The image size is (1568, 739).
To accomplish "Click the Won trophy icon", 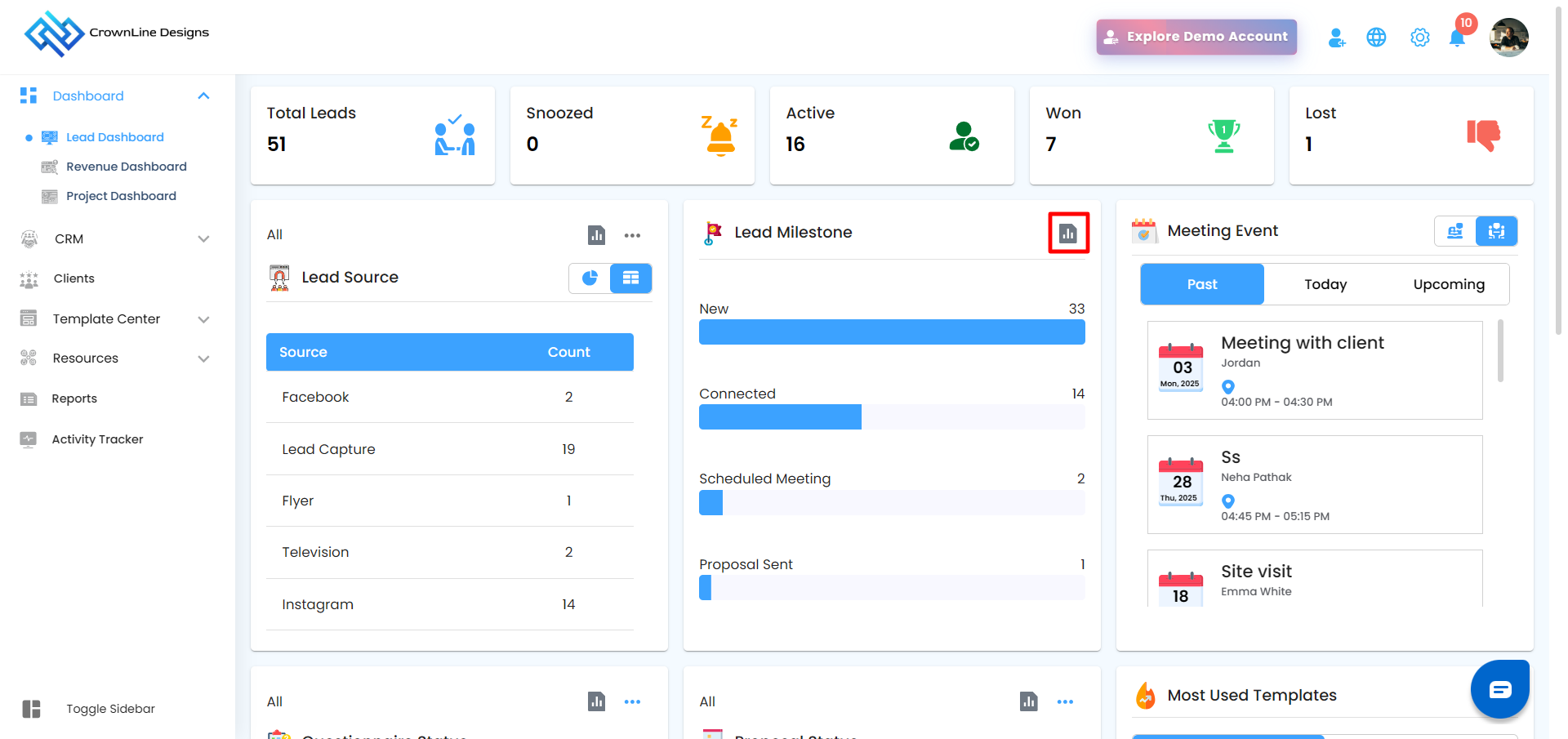I will click(1224, 136).
